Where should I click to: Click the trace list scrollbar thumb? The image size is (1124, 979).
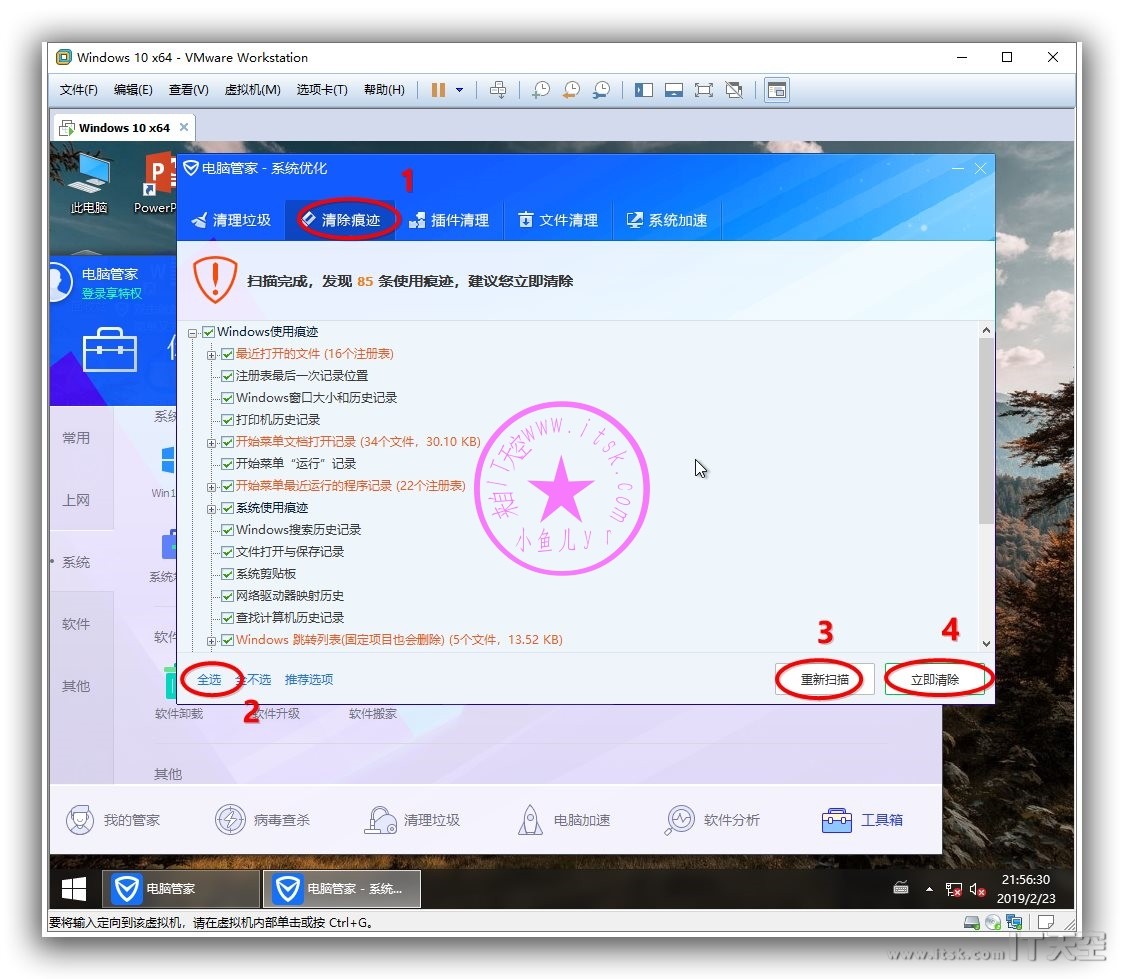986,430
